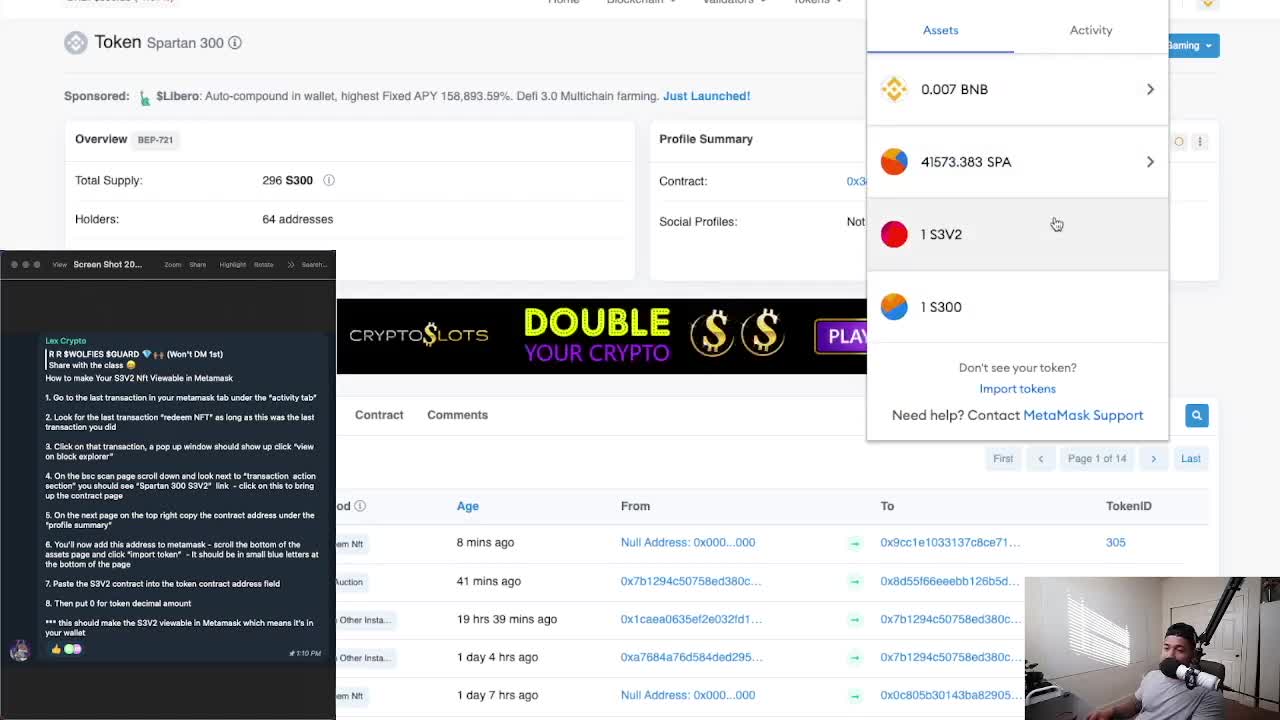Screen dimensions: 1280x720
Task: Click the $Libero sponsored name
Action: tap(178, 96)
